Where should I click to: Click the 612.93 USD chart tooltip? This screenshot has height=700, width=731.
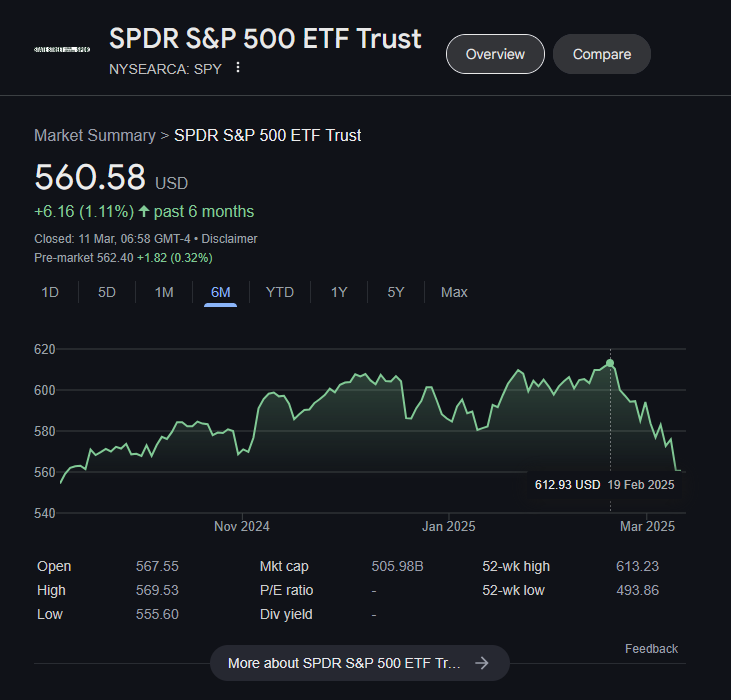[604, 485]
